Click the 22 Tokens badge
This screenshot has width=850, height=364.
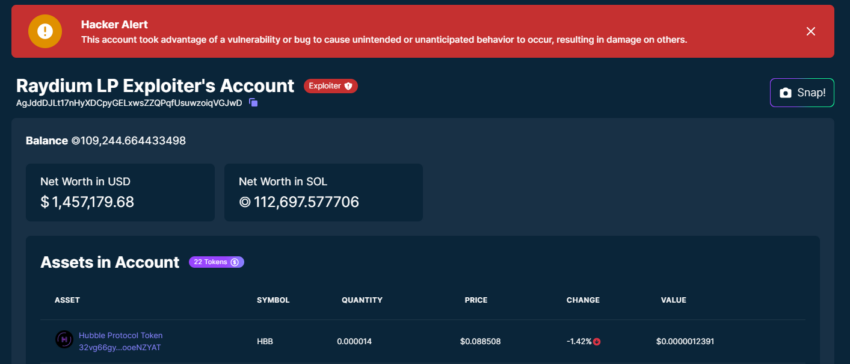coord(216,262)
